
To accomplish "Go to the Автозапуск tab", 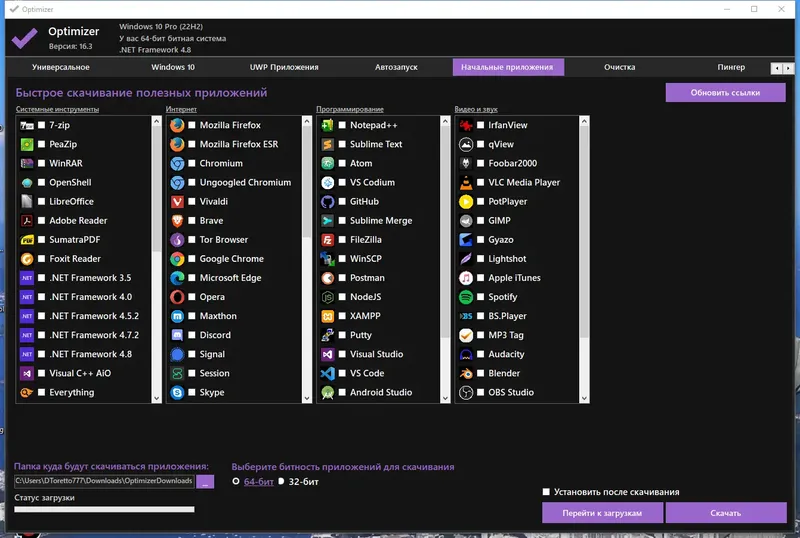I will (x=396, y=67).
